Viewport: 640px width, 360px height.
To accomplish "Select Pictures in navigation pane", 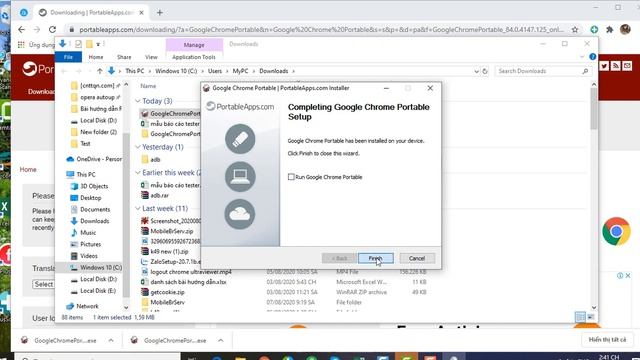I will pos(90,244).
